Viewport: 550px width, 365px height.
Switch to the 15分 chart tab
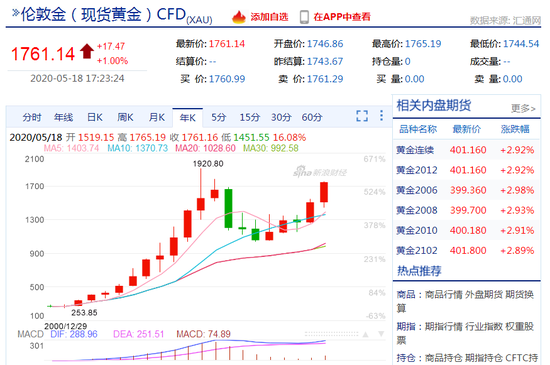pyautogui.click(x=249, y=117)
